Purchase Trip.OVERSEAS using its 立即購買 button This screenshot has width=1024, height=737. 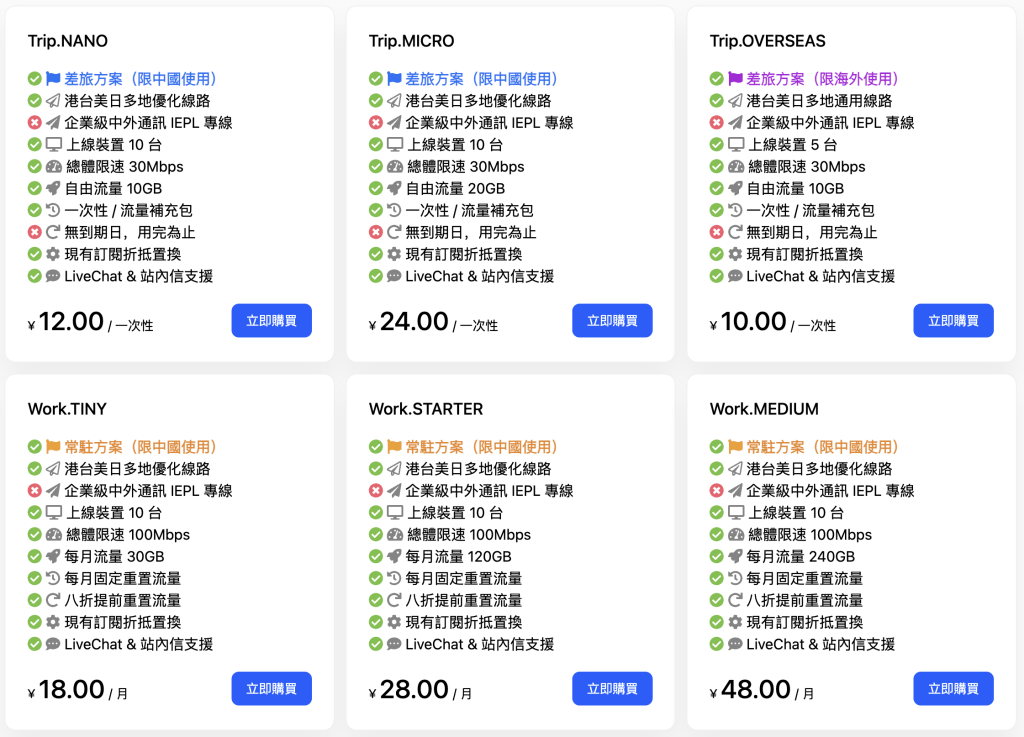953,321
